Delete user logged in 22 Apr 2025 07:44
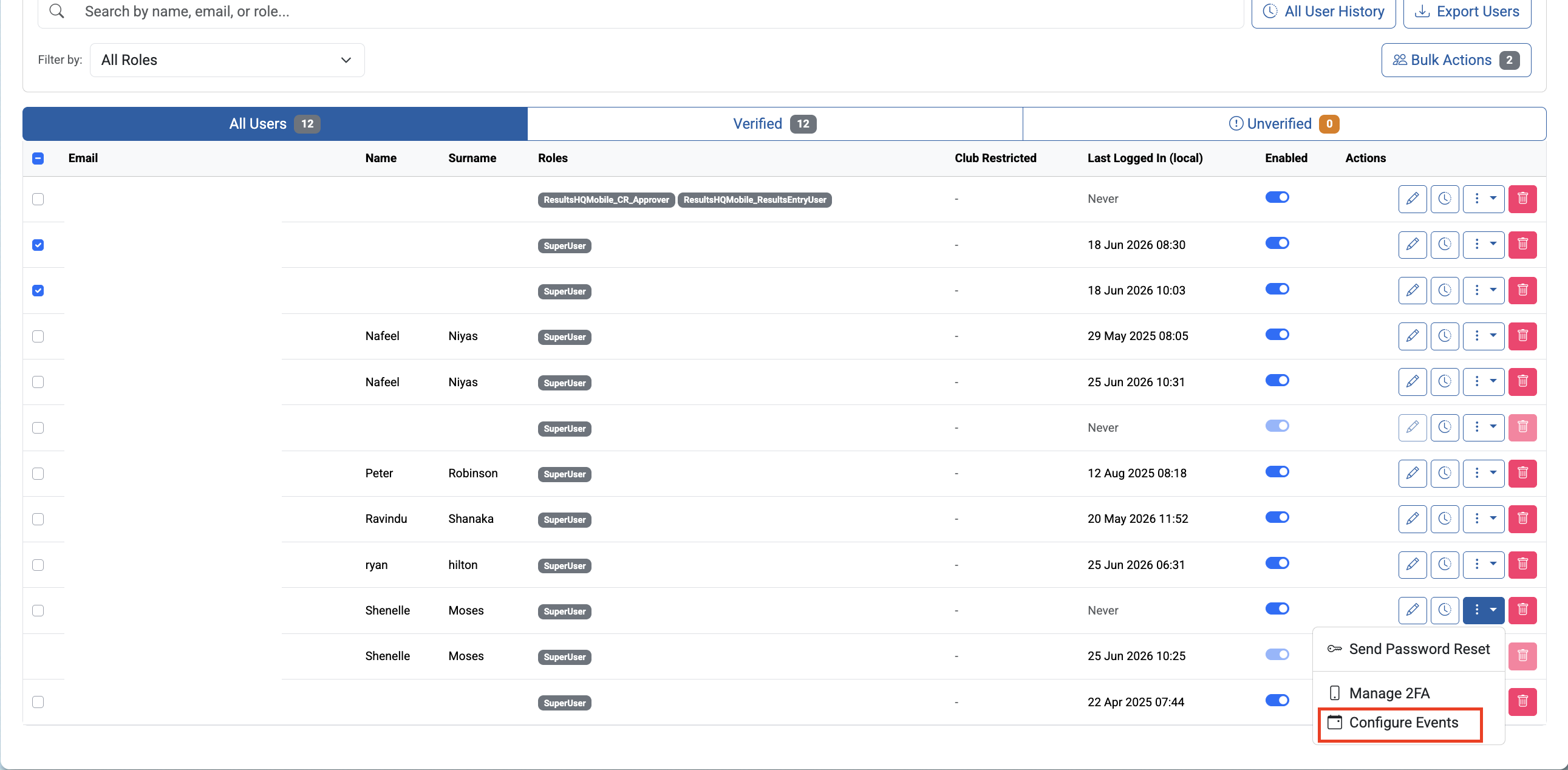The width and height of the screenshot is (1568, 770). tap(1522, 702)
